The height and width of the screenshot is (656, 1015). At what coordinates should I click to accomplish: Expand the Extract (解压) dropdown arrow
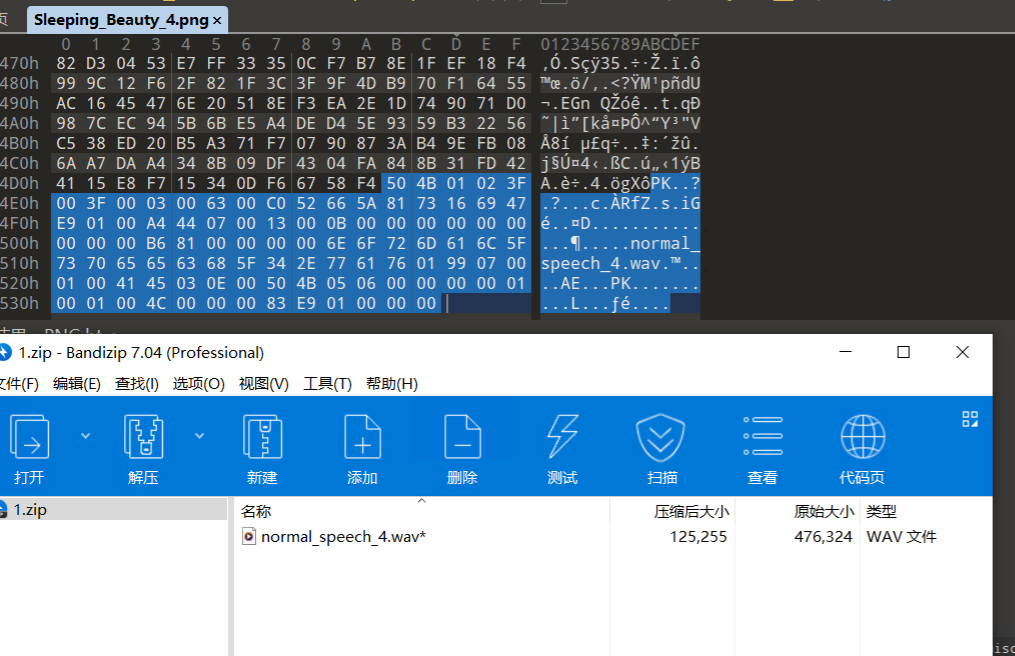coord(199,436)
